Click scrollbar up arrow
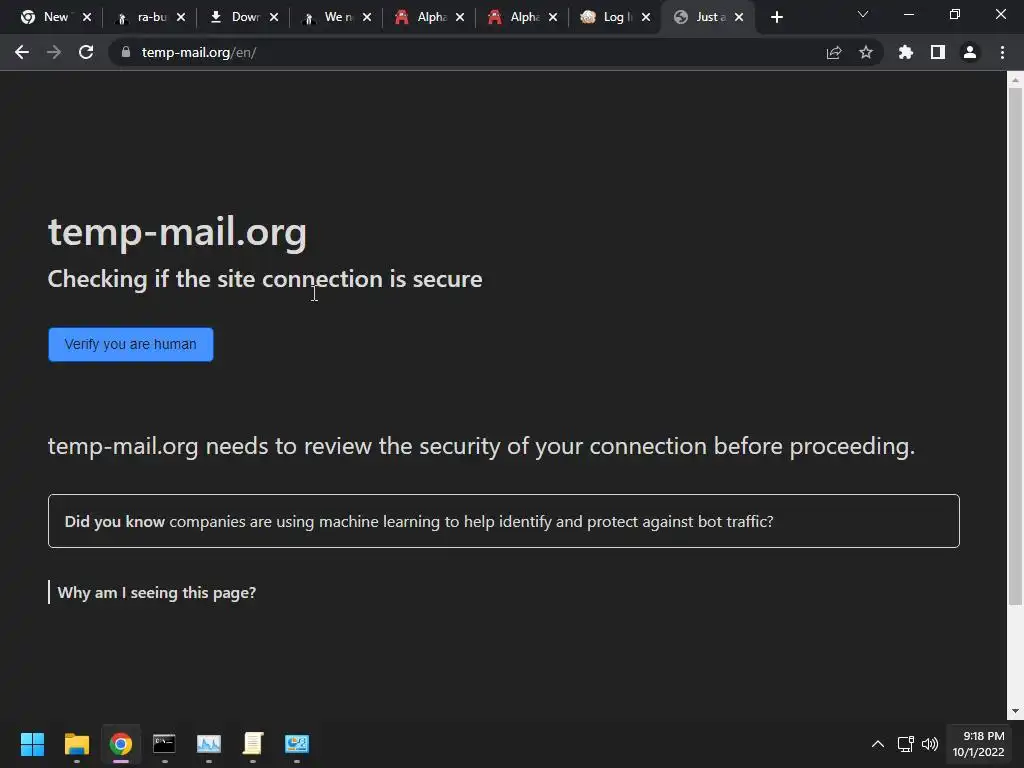Viewport: 1024px width, 768px height. [1015, 80]
